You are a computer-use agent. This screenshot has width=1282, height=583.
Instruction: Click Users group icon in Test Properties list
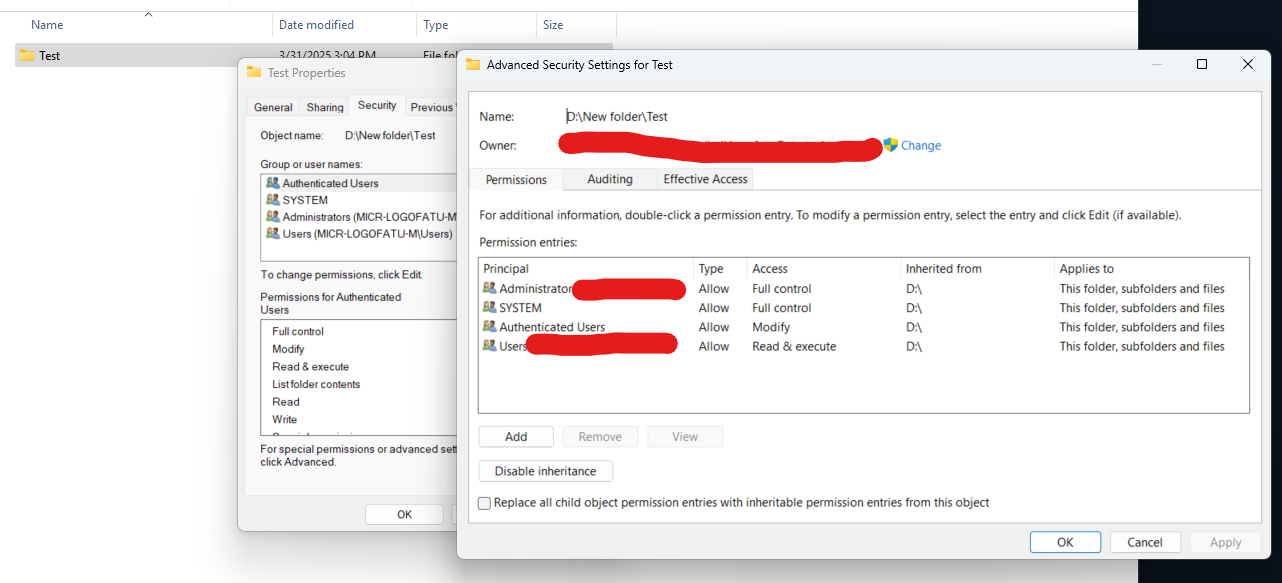tap(273, 233)
